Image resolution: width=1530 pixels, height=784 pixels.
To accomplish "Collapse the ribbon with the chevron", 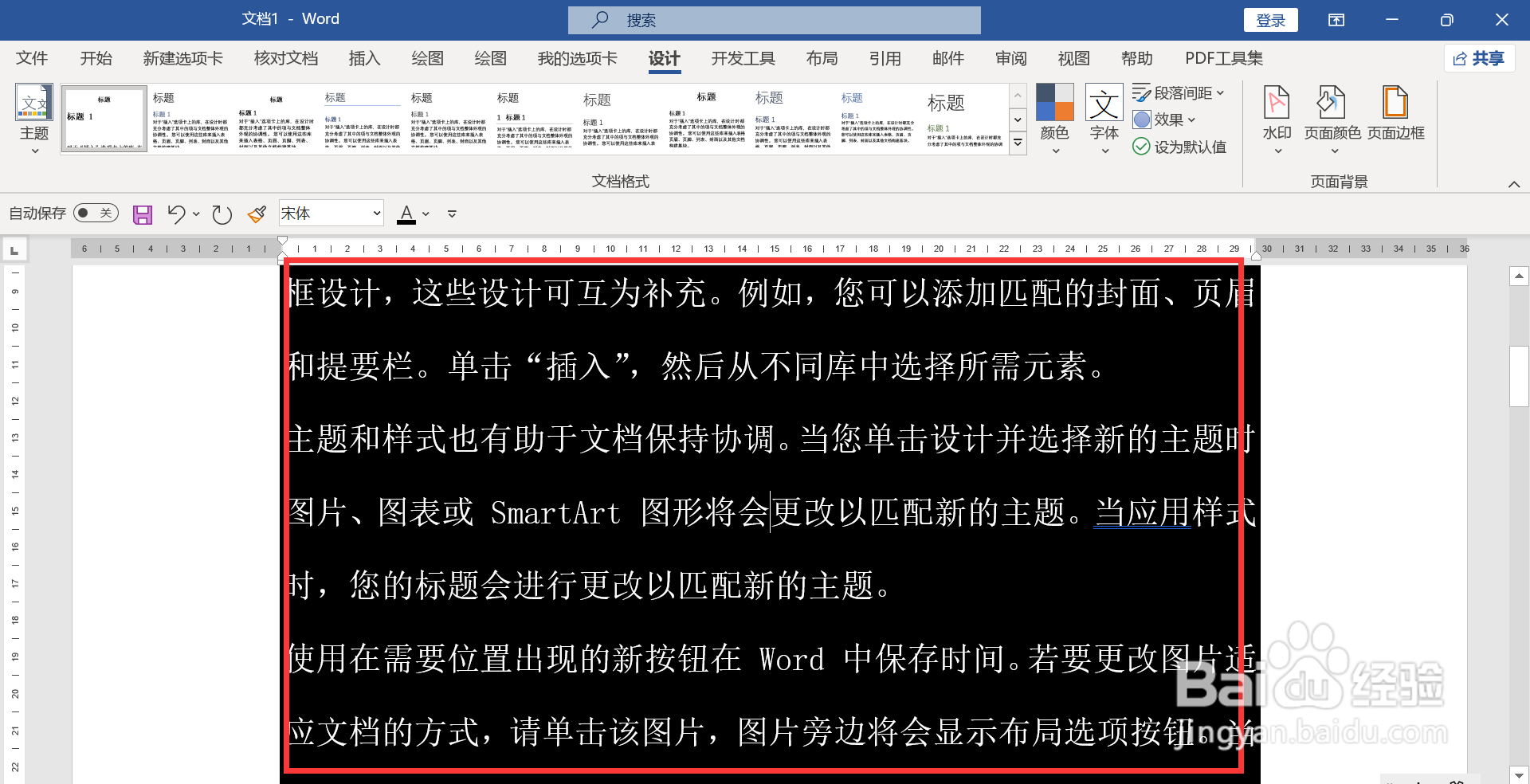I will pyautogui.click(x=1514, y=184).
